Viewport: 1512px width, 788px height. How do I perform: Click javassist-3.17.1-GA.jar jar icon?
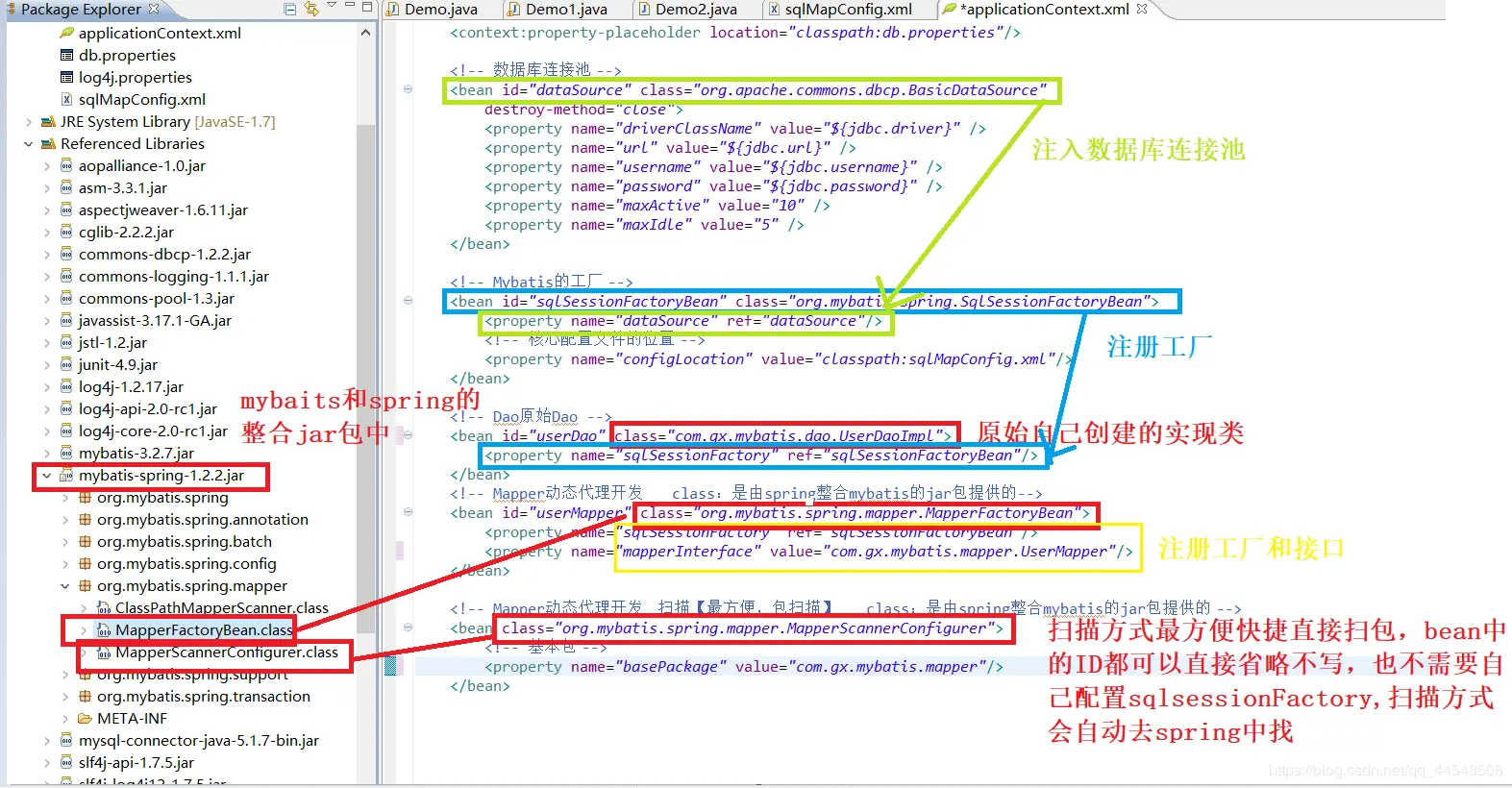[66, 320]
